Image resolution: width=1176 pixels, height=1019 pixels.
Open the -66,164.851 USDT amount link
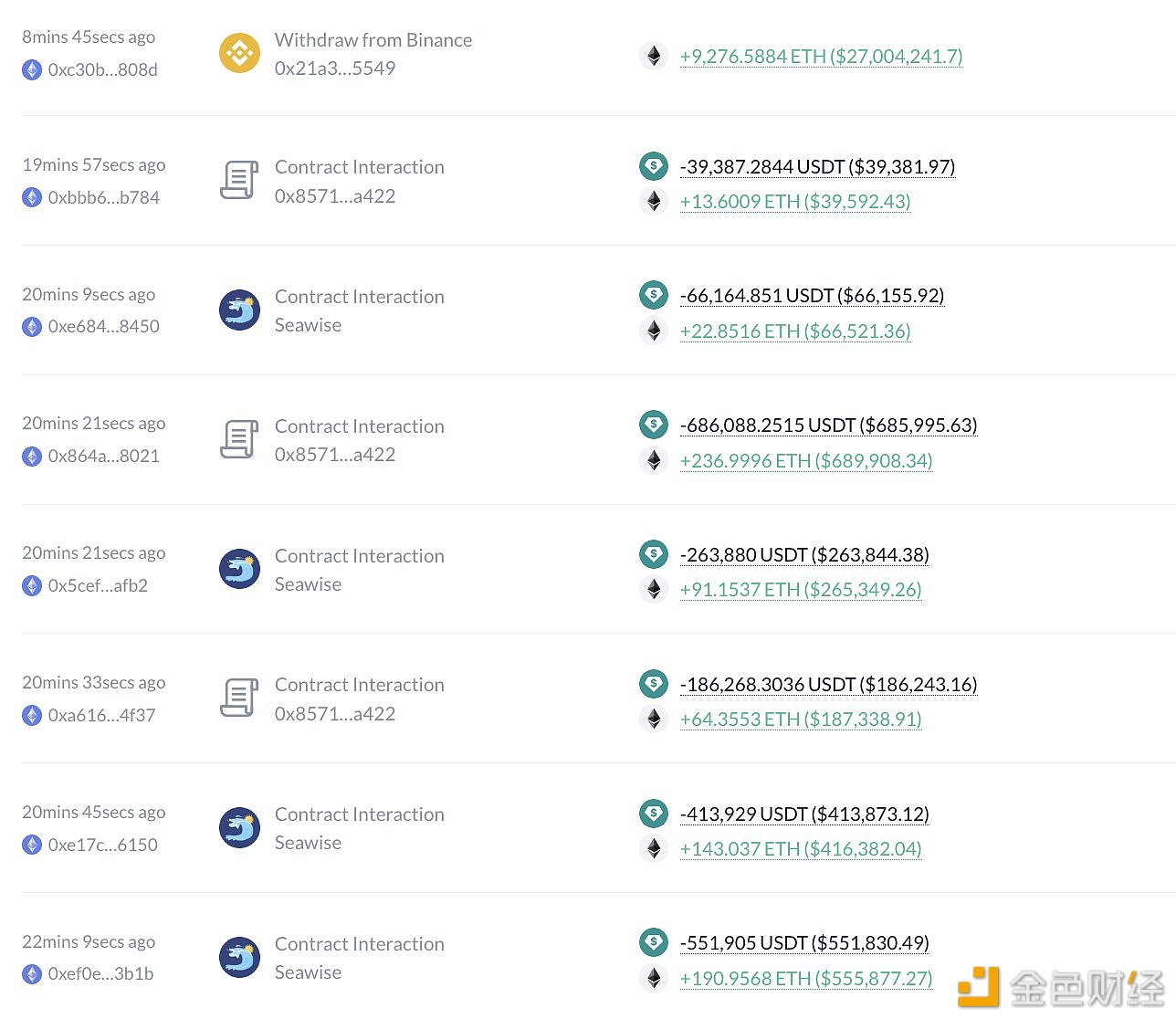point(813,296)
